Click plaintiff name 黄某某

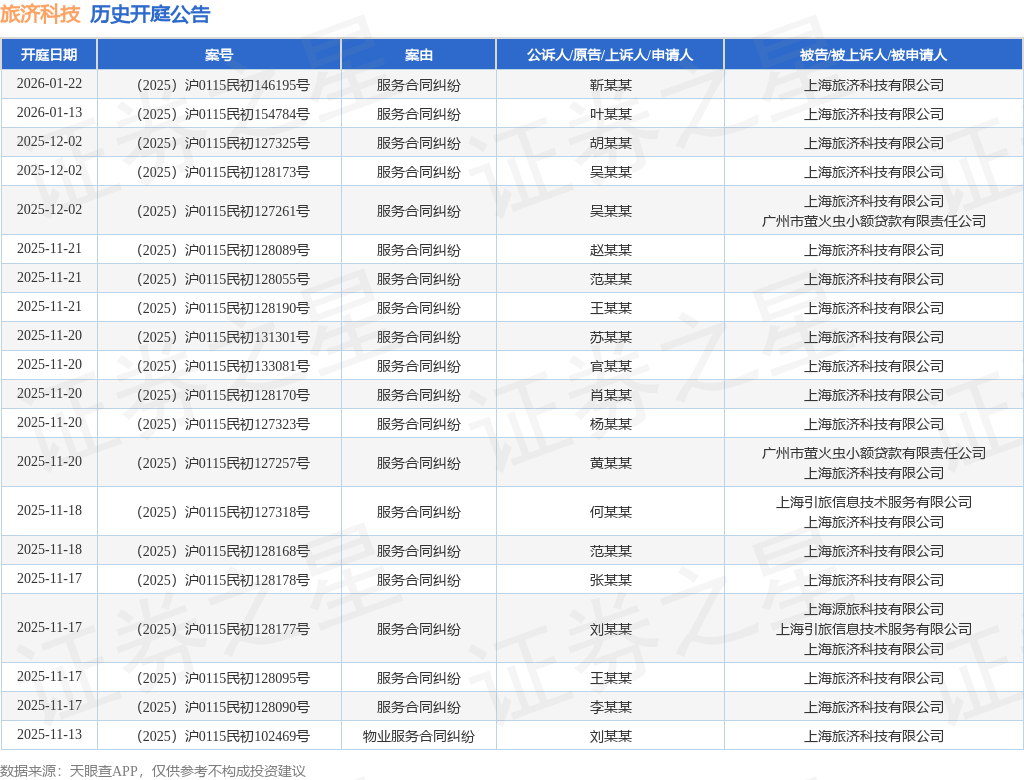tap(611, 463)
